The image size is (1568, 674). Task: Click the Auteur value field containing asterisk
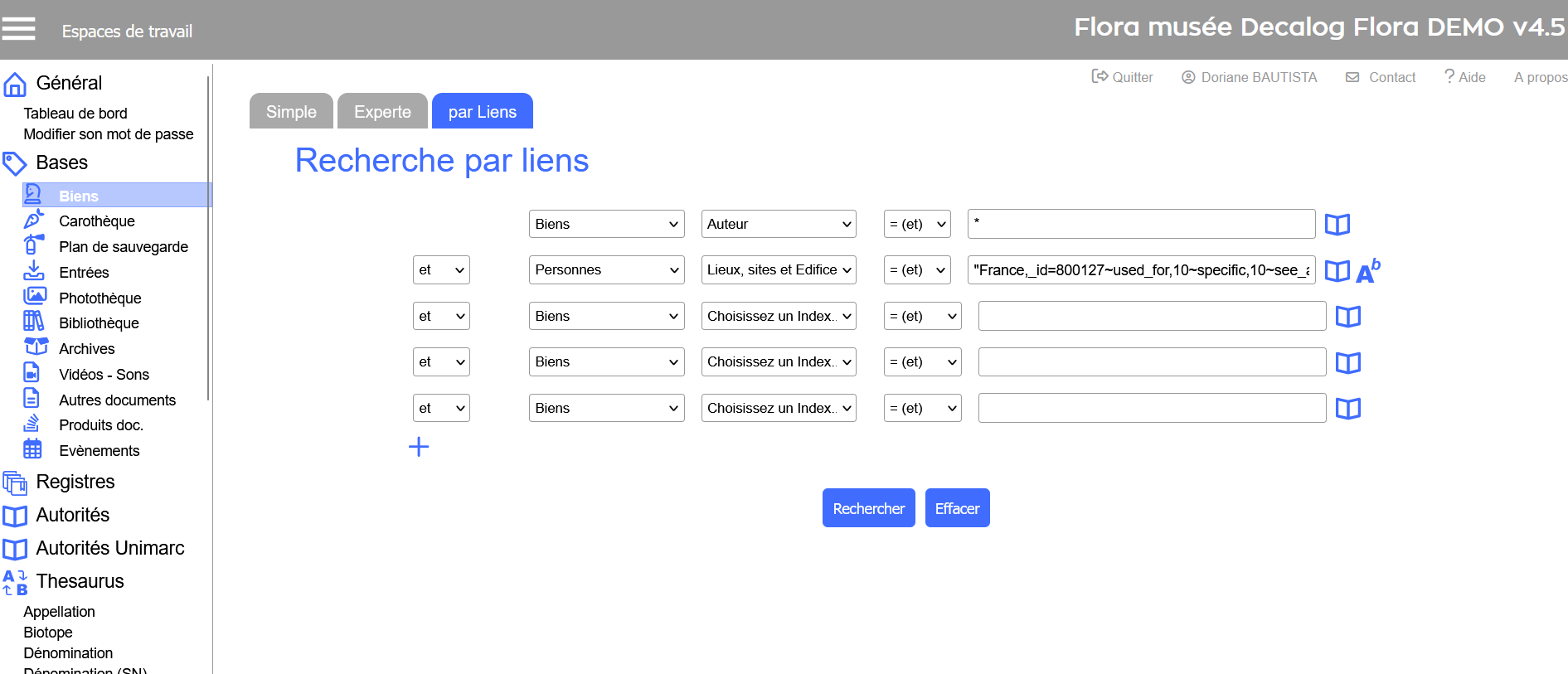[1141, 224]
